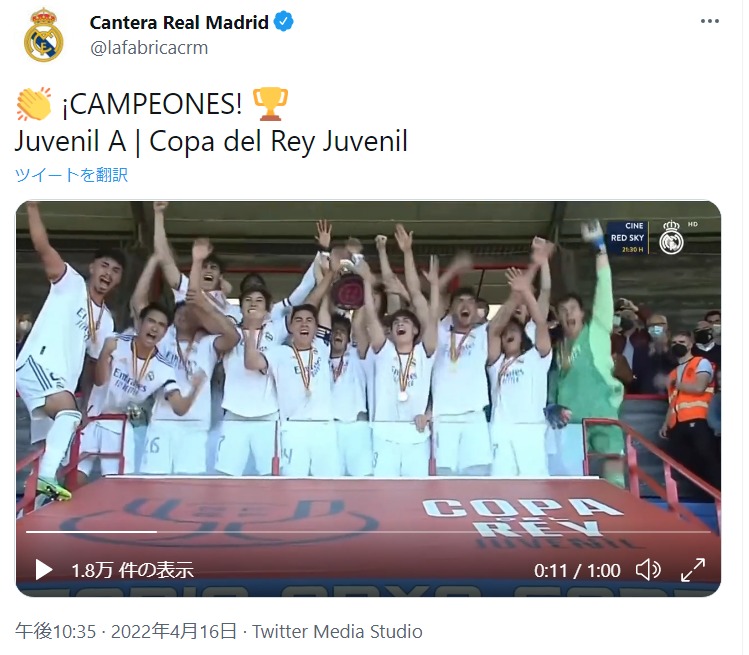
Task: Click the video view count 1.8万 件の表示
Action: [132, 570]
